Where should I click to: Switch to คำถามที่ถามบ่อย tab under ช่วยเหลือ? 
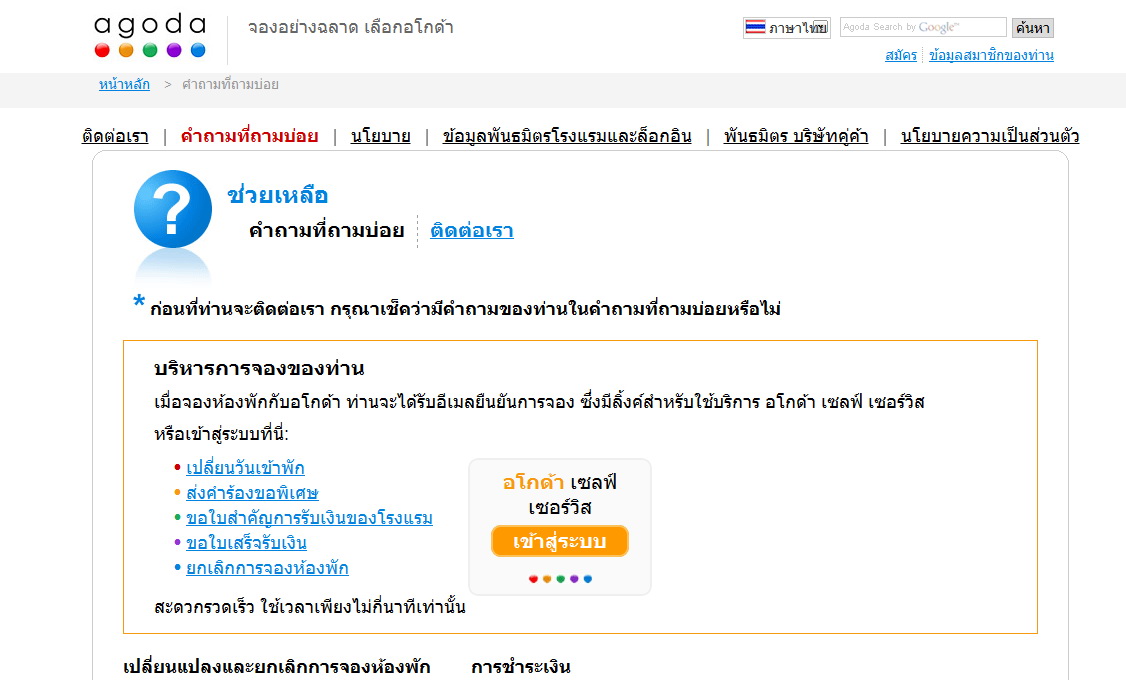[326, 230]
